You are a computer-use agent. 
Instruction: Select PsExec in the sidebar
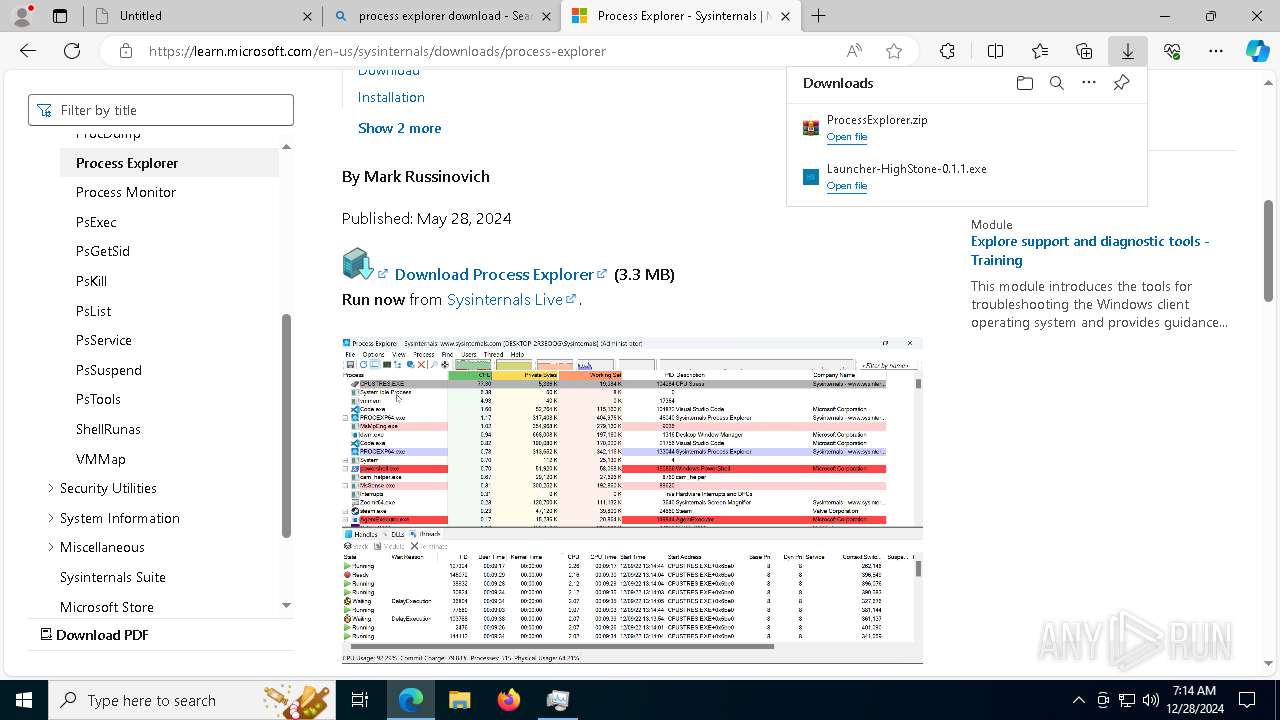coord(96,222)
